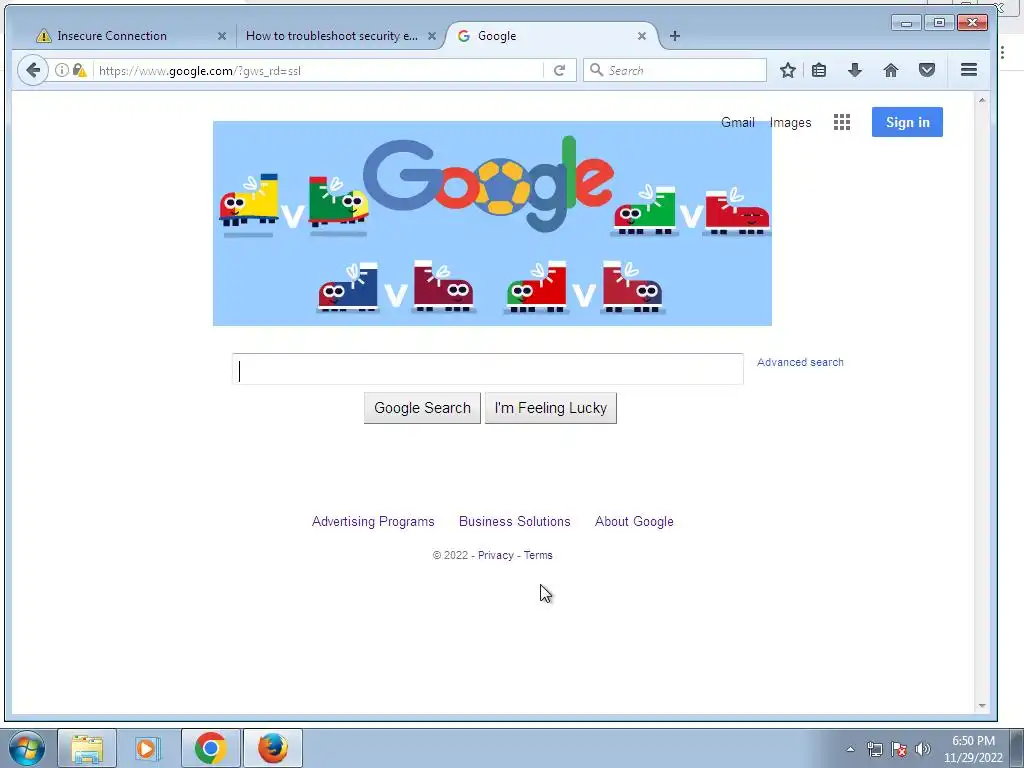Click the page scrollbar up arrow

(x=982, y=101)
